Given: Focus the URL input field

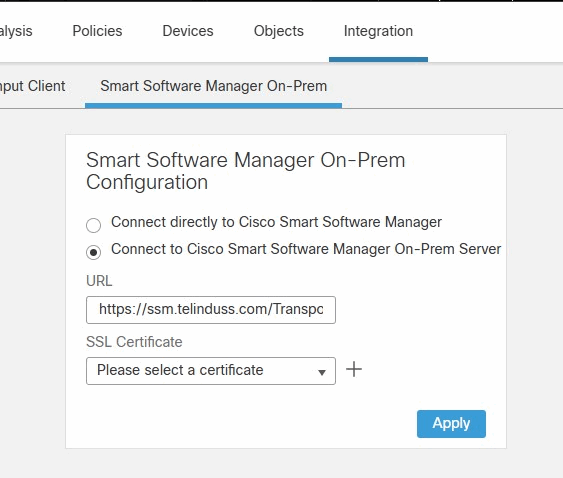Looking at the screenshot, I should click(211, 310).
